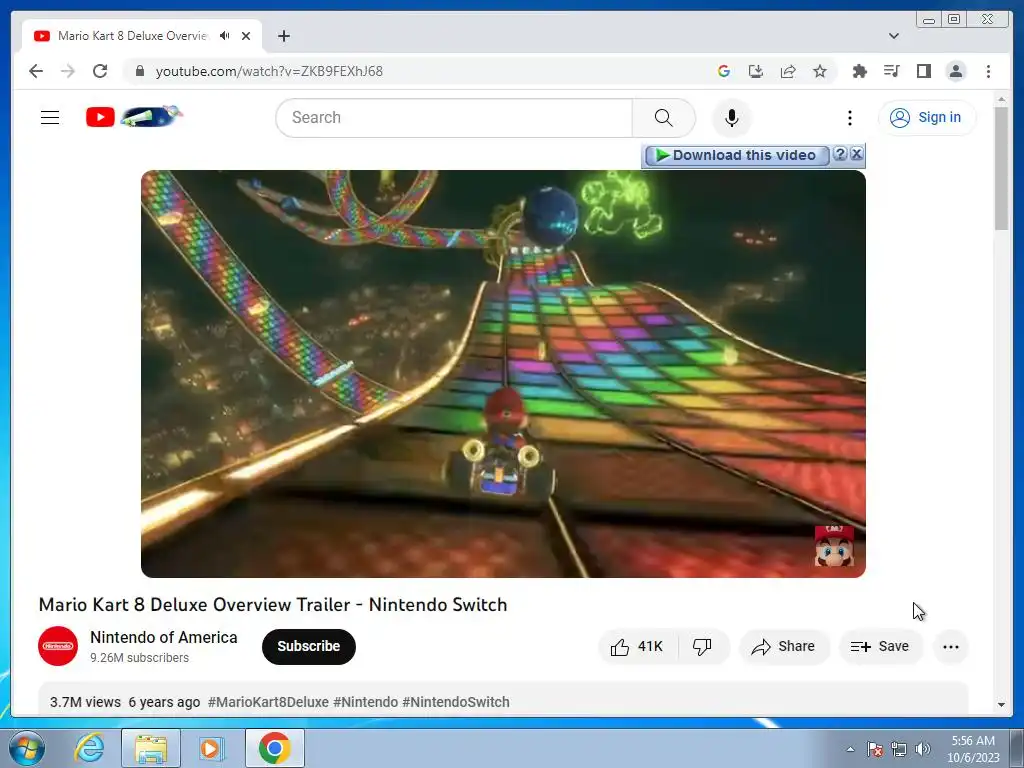Open #NintendoSwitch hashtag link
Screen dimensions: 1024x768
(456, 702)
